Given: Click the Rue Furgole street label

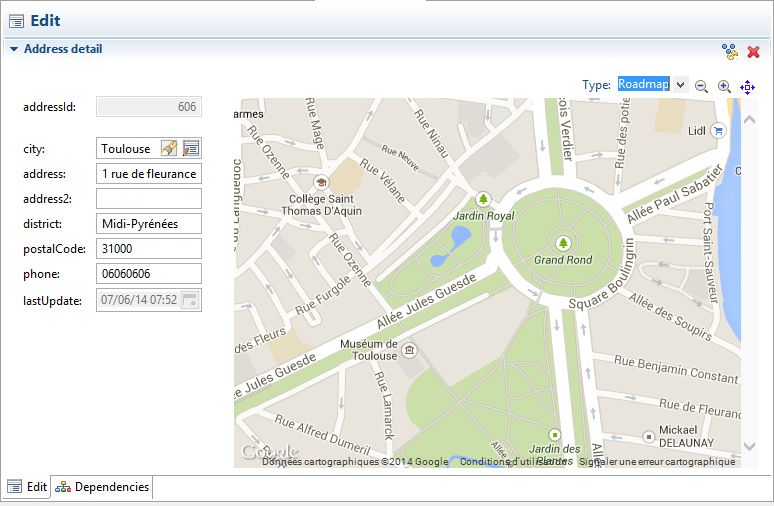Looking at the screenshot, I should click(x=324, y=295).
